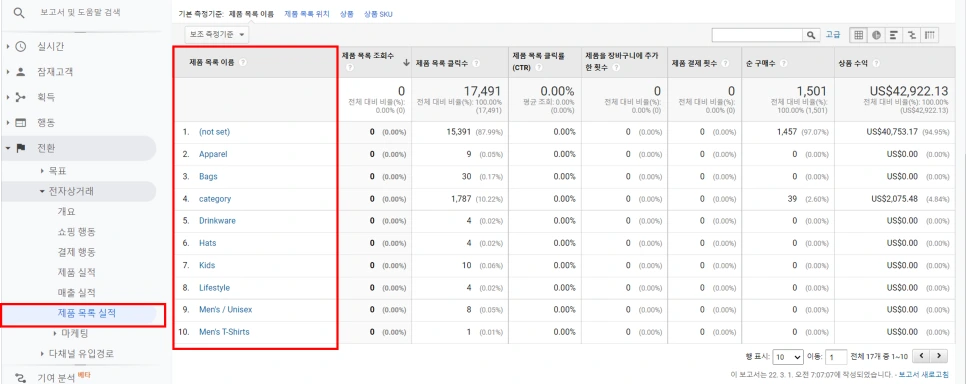Switch to pie chart percentage view
Screen dimensions: 966x384
(875, 35)
